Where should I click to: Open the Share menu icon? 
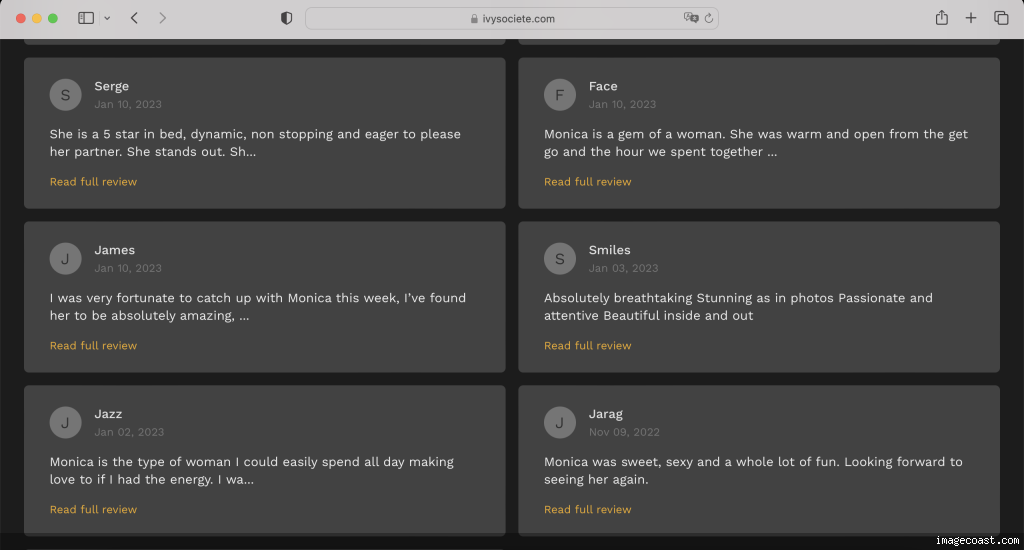[941, 18]
